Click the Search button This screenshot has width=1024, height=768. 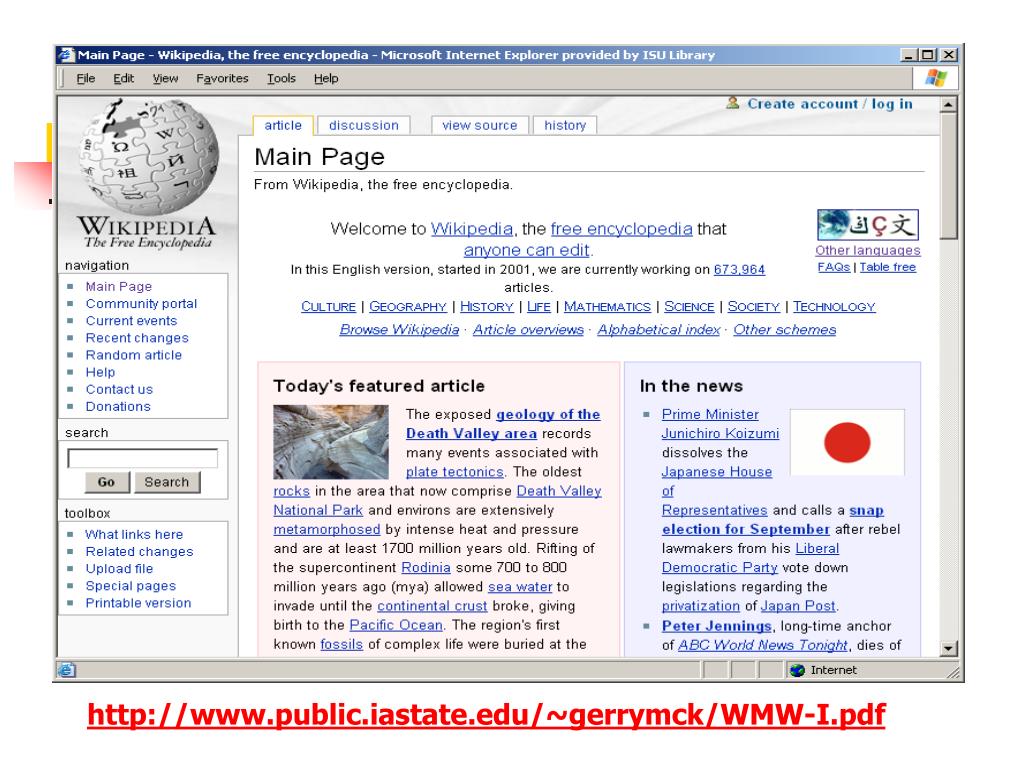point(167,482)
